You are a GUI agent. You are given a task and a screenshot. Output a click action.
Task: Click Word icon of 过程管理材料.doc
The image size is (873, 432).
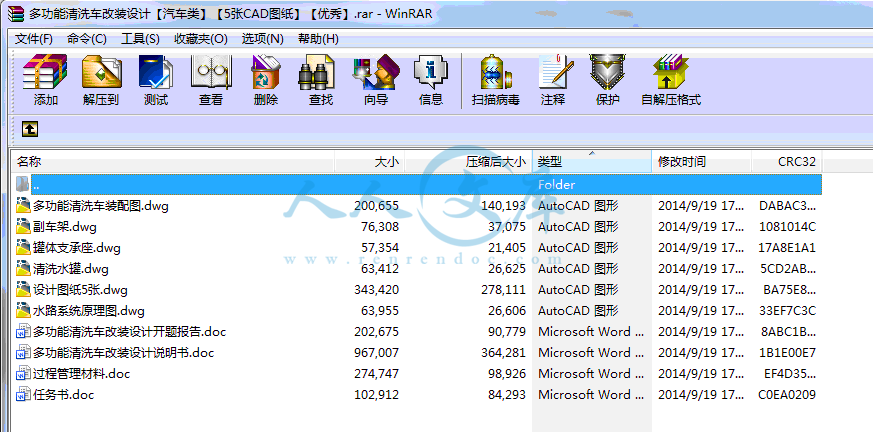pyautogui.click(x=23, y=374)
